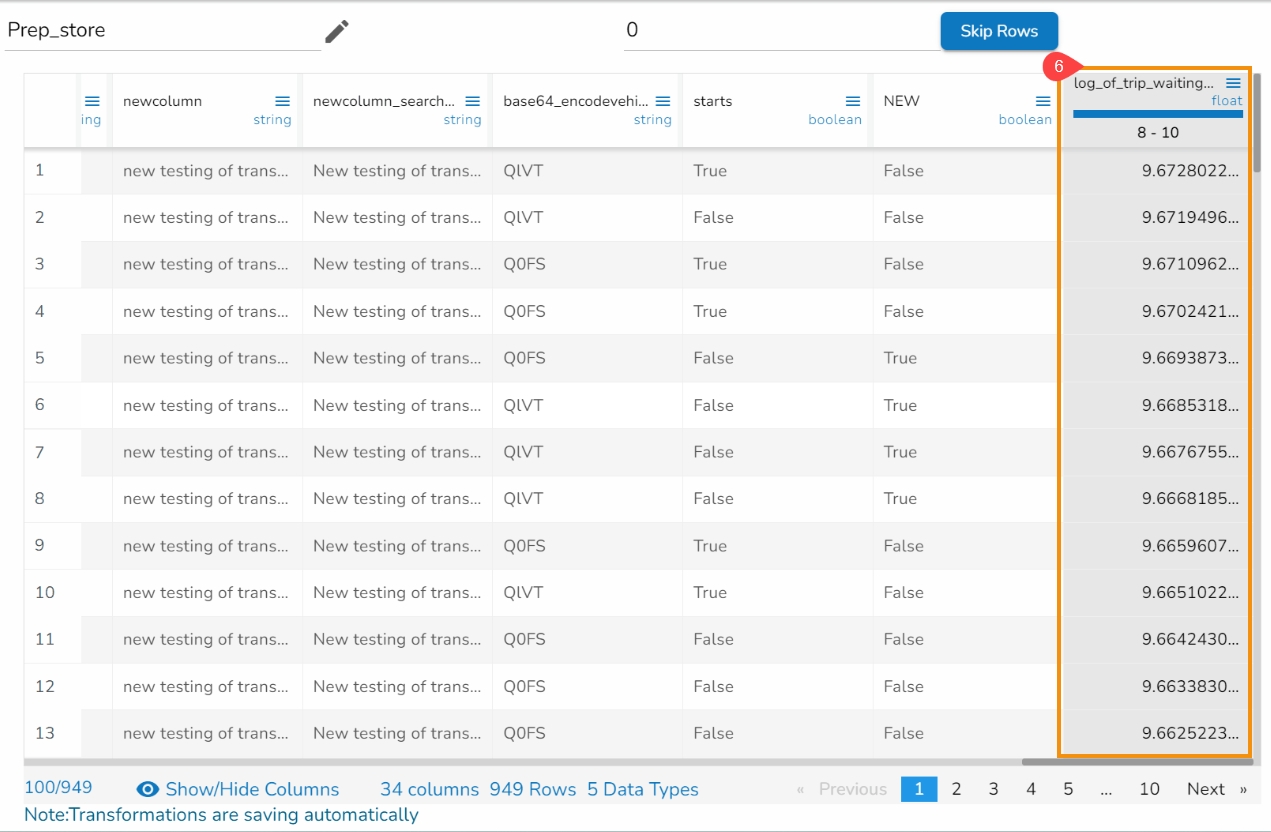Open the log_of_trip_waiting column menu icon
The width and height of the screenshot is (1271, 832).
[x=1233, y=83]
